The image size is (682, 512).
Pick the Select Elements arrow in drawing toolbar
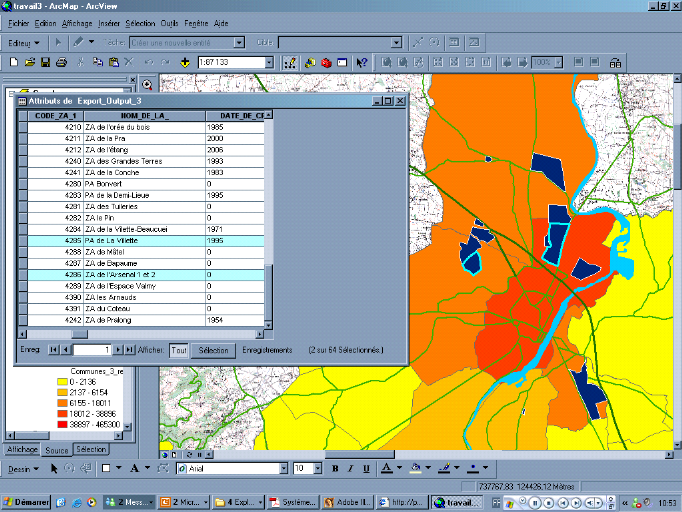(x=54, y=468)
